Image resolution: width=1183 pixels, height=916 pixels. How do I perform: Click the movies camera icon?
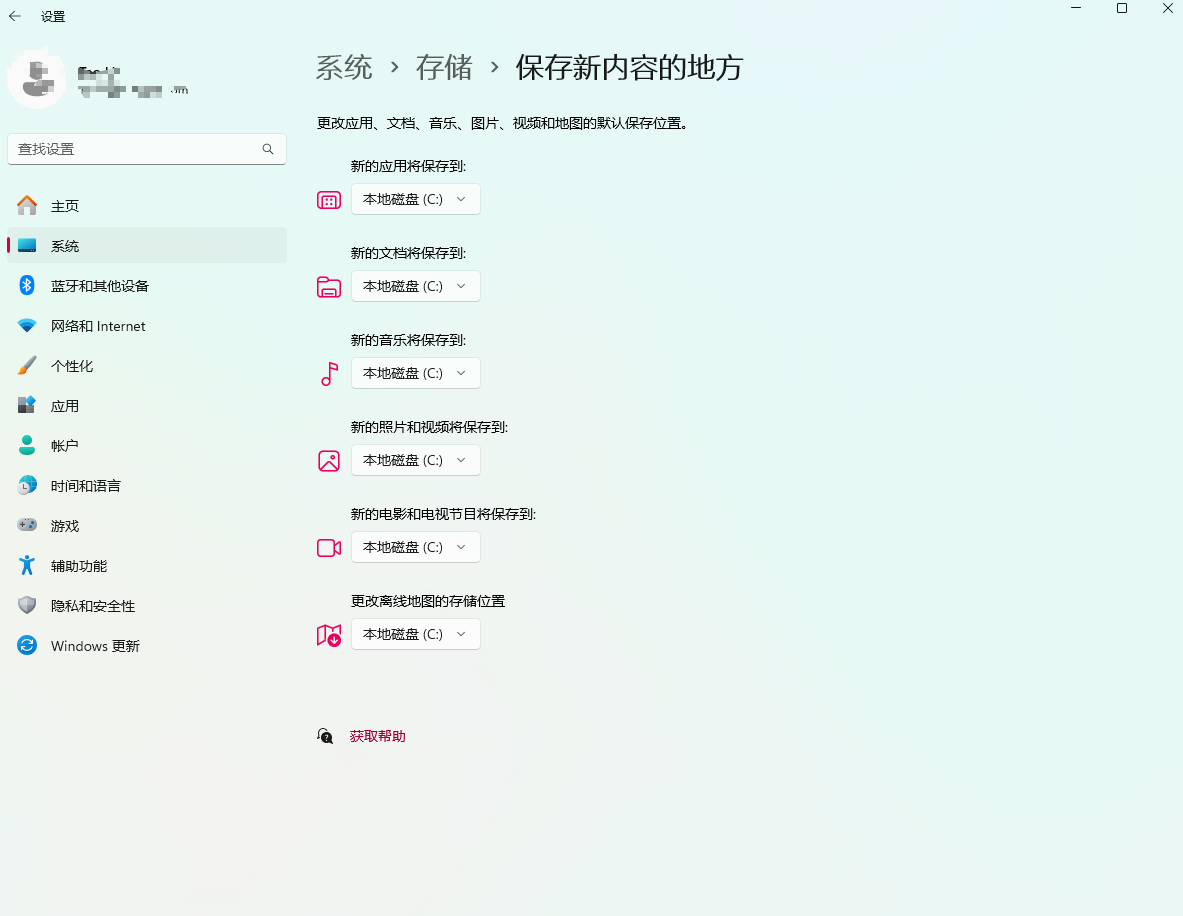point(329,548)
